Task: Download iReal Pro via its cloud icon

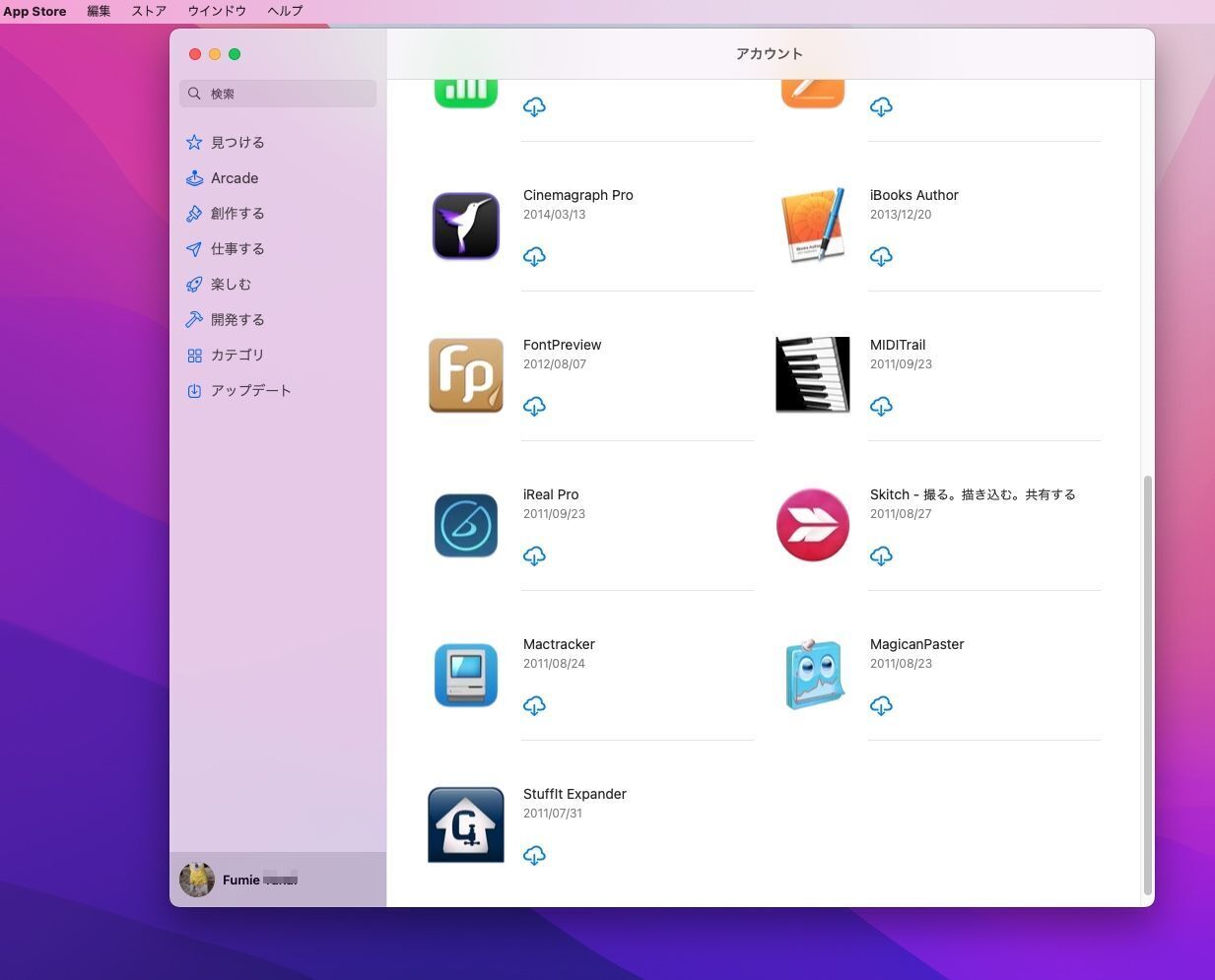Action: (x=534, y=556)
